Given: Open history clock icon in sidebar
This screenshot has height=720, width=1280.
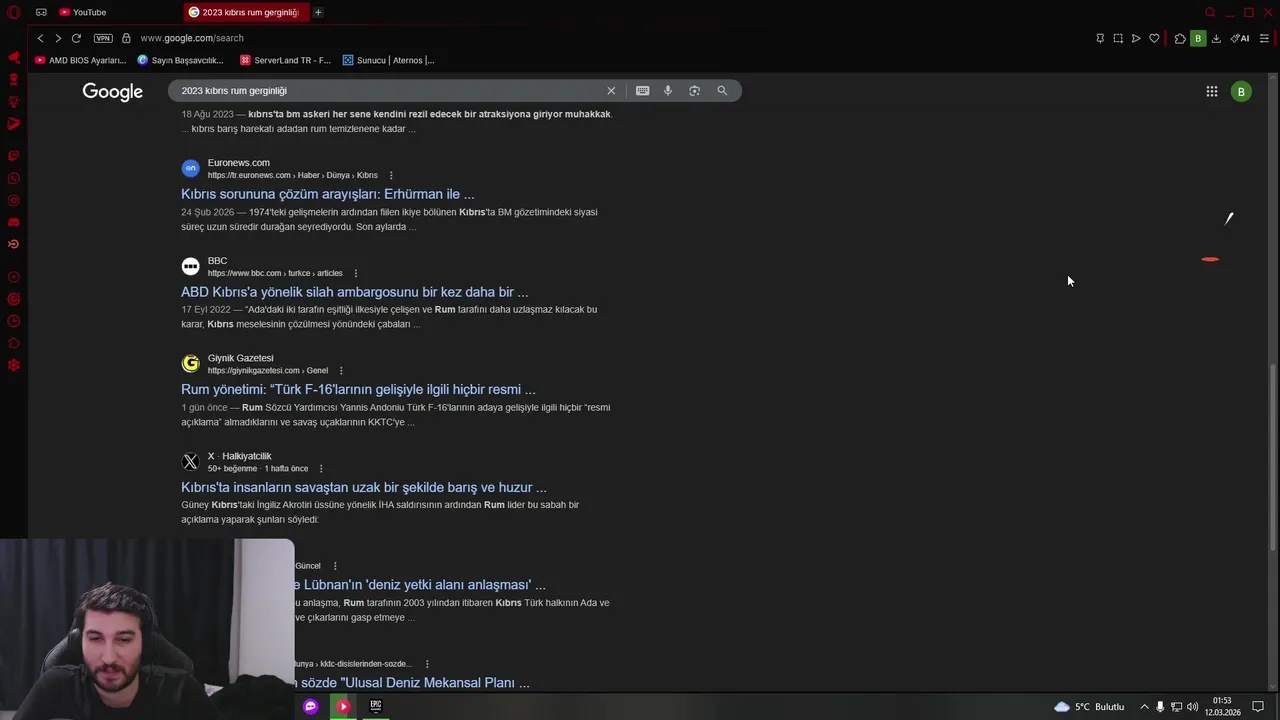Looking at the screenshot, I should [x=14, y=321].
